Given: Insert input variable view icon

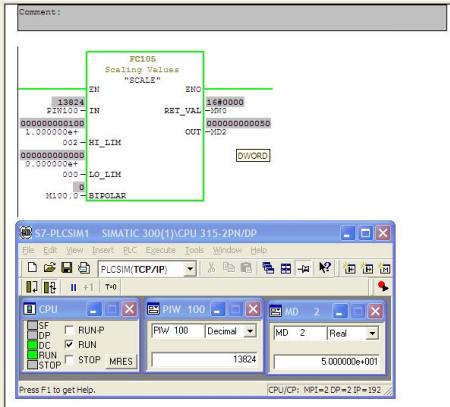Looking at the screenshot, I should pyautogui.click(x=350, y=268).
